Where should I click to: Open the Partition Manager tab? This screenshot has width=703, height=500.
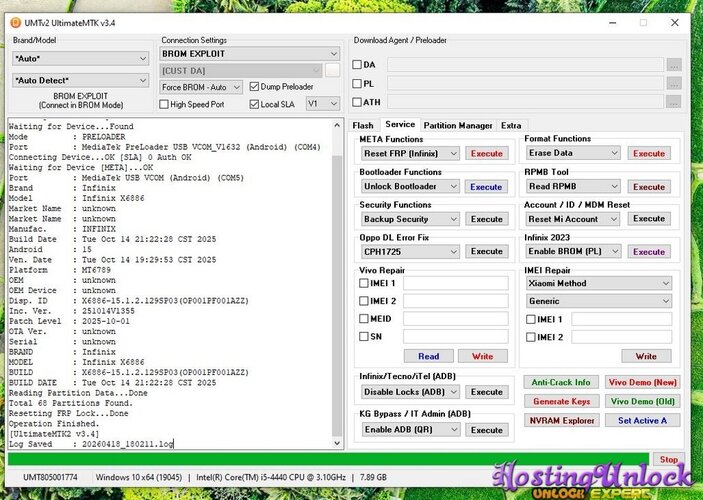pos(458,126)
